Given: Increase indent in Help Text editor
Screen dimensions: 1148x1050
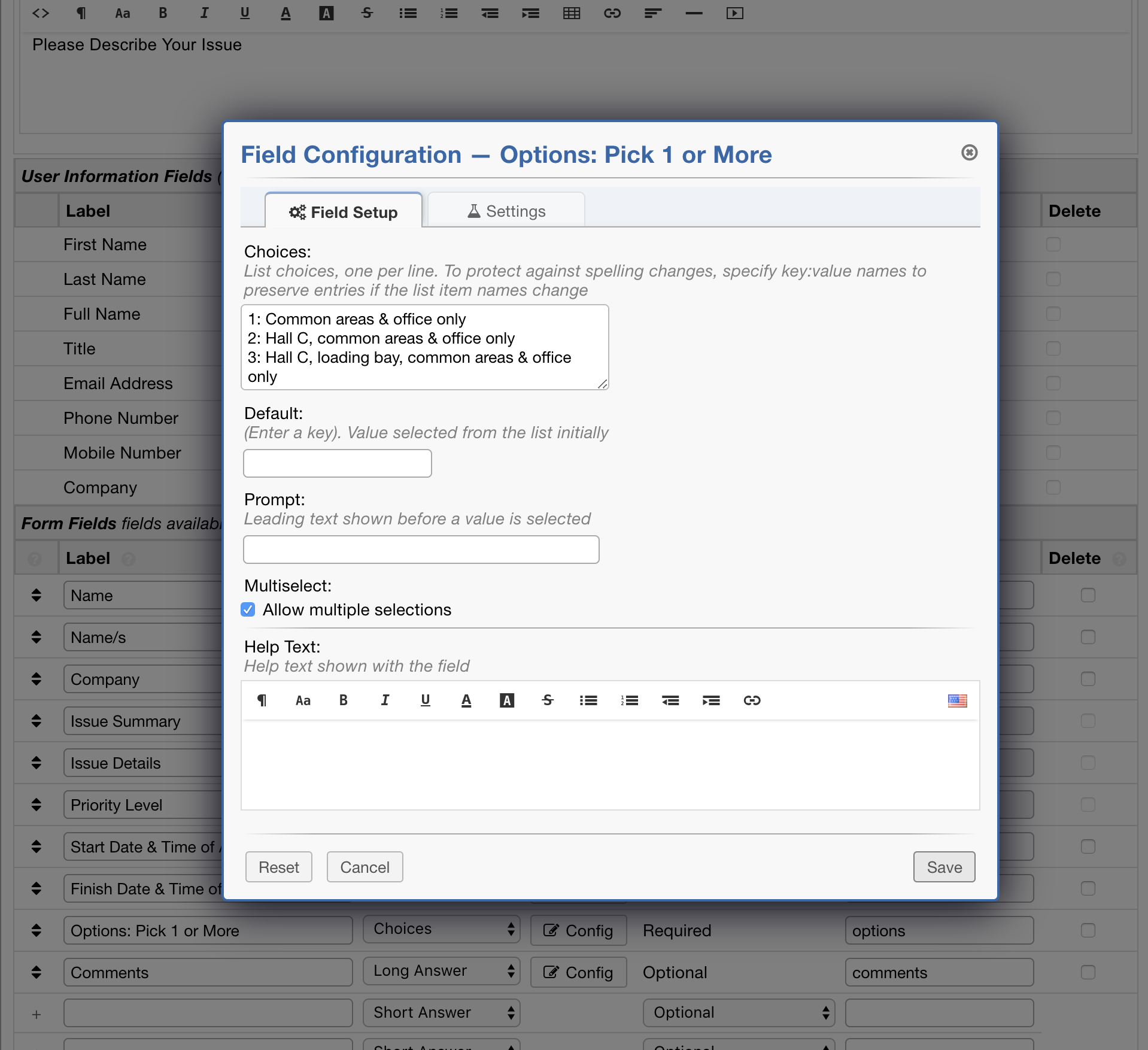Looking at the screenshot, I should 711,700.
